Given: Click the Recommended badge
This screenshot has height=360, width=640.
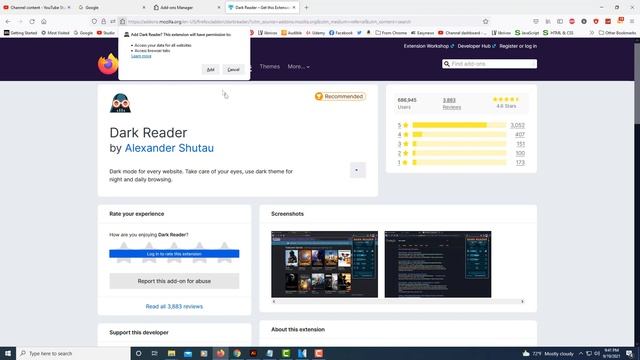Looking at the screenshot, I should click(x=340, y=96).
